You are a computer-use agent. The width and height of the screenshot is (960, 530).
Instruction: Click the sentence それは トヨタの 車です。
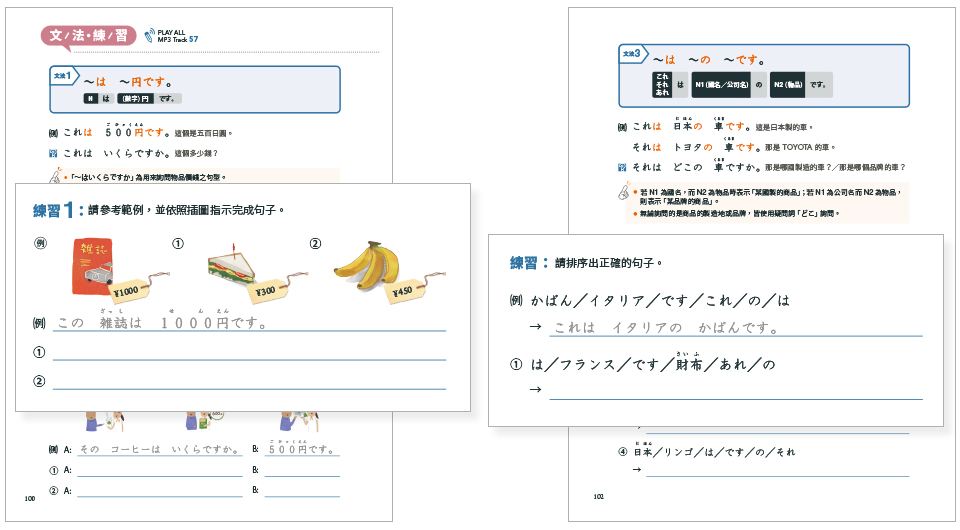pos(697,146)
